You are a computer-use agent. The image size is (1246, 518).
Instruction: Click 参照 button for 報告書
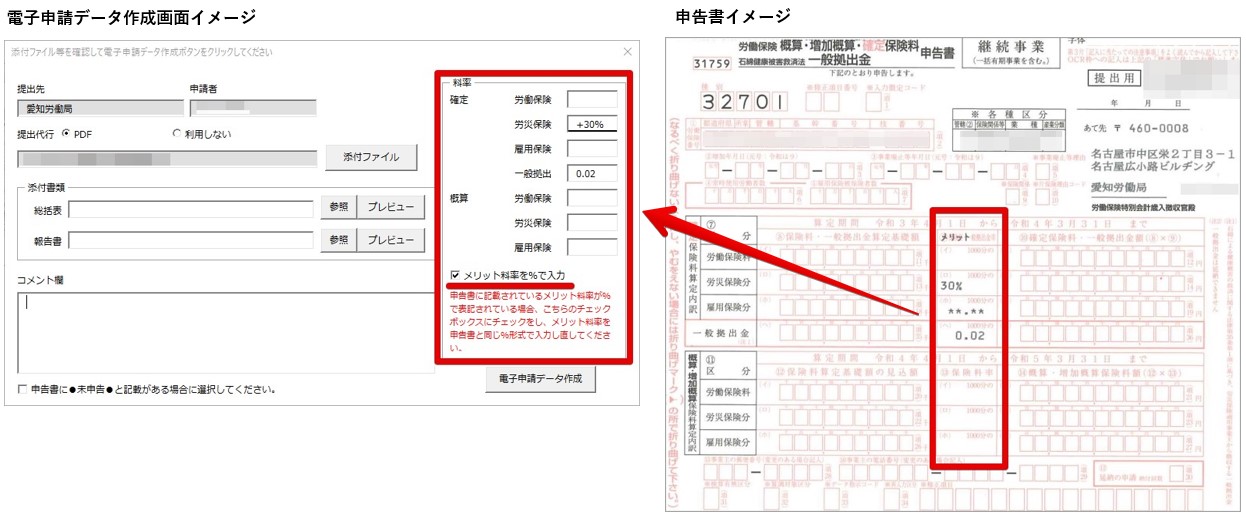337,240
